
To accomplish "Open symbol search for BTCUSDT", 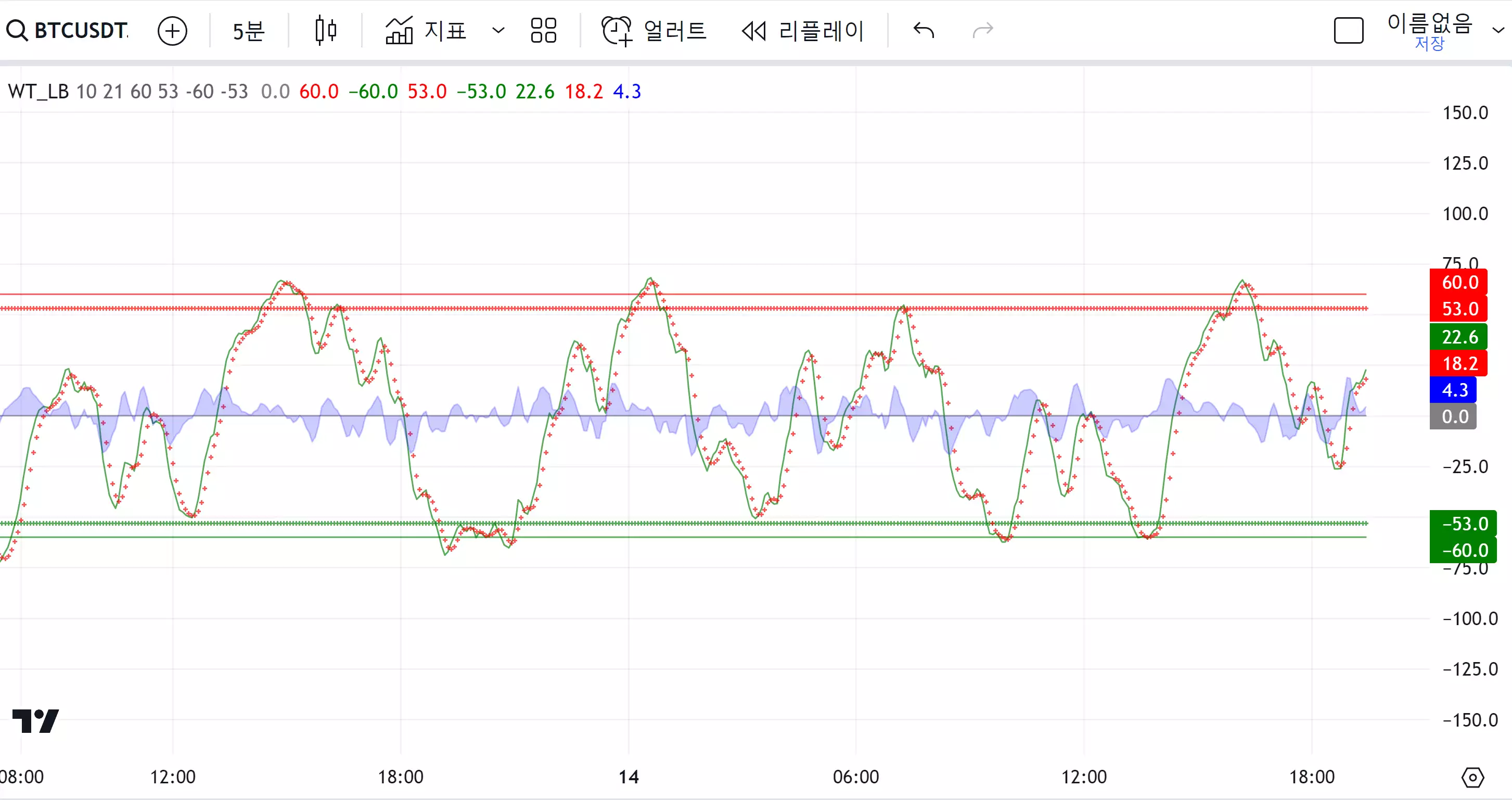I will tap(68, 31).
